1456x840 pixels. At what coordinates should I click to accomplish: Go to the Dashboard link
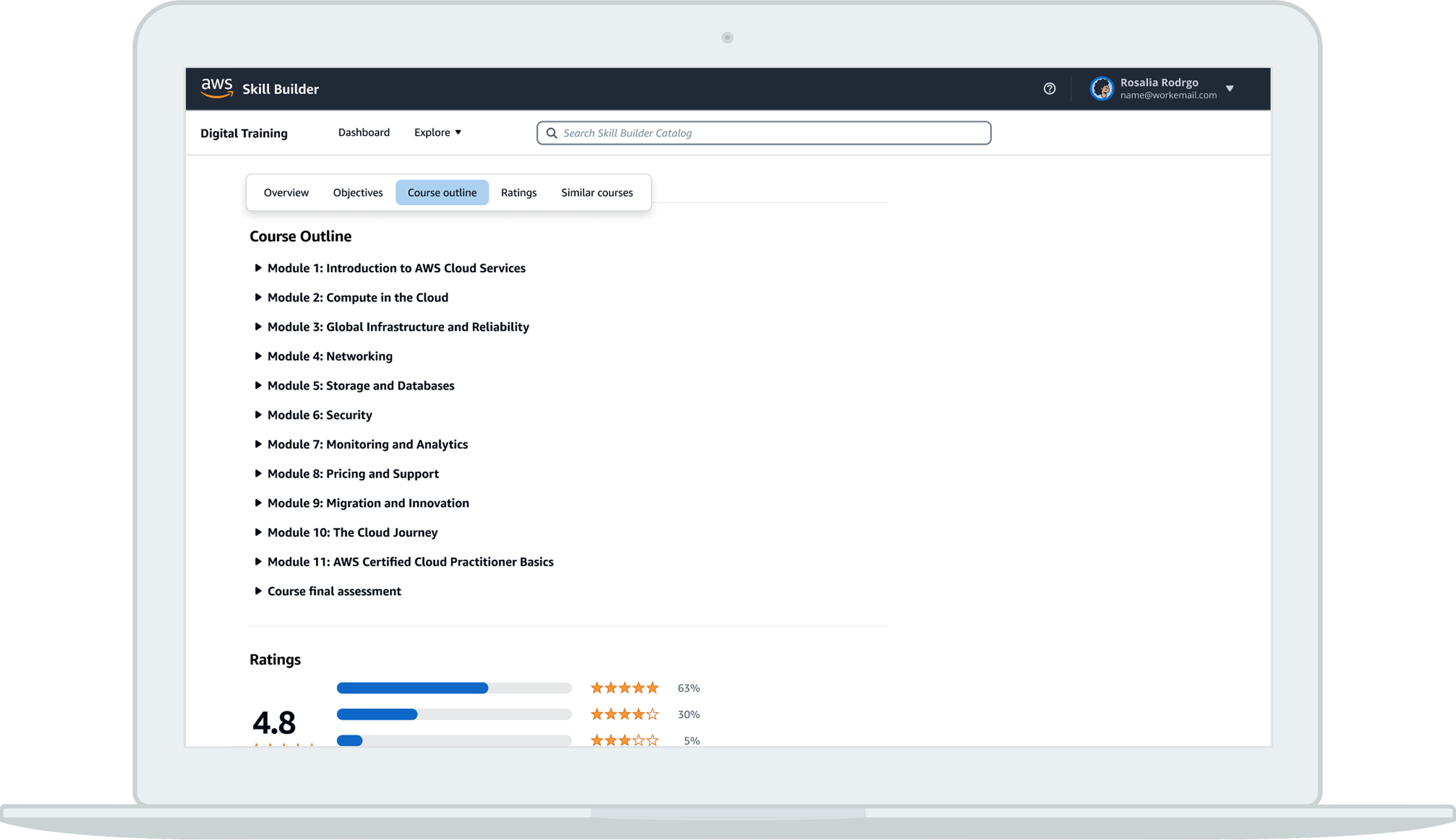pos(363,133)
